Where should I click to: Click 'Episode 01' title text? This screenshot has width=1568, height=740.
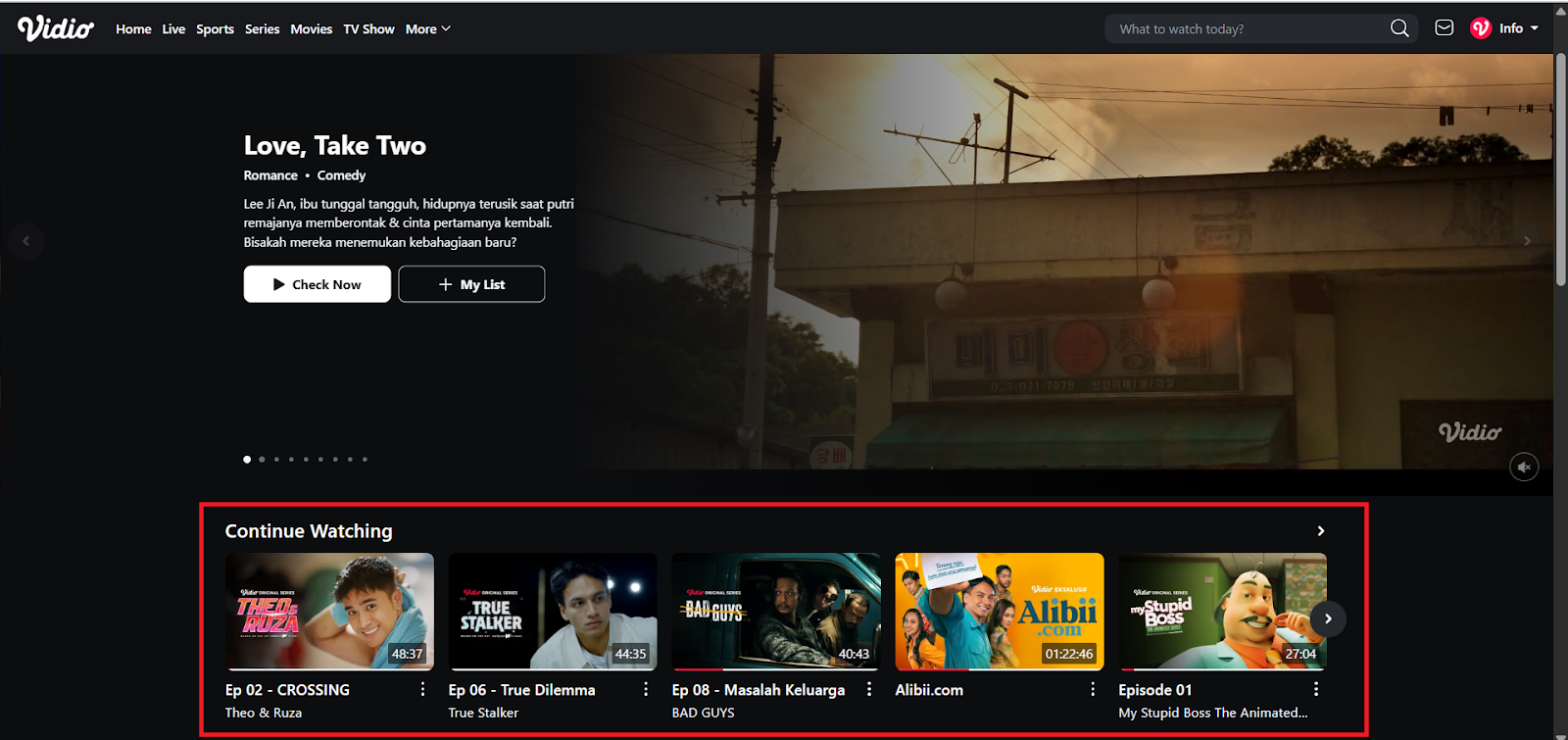tap(1155, 690)
